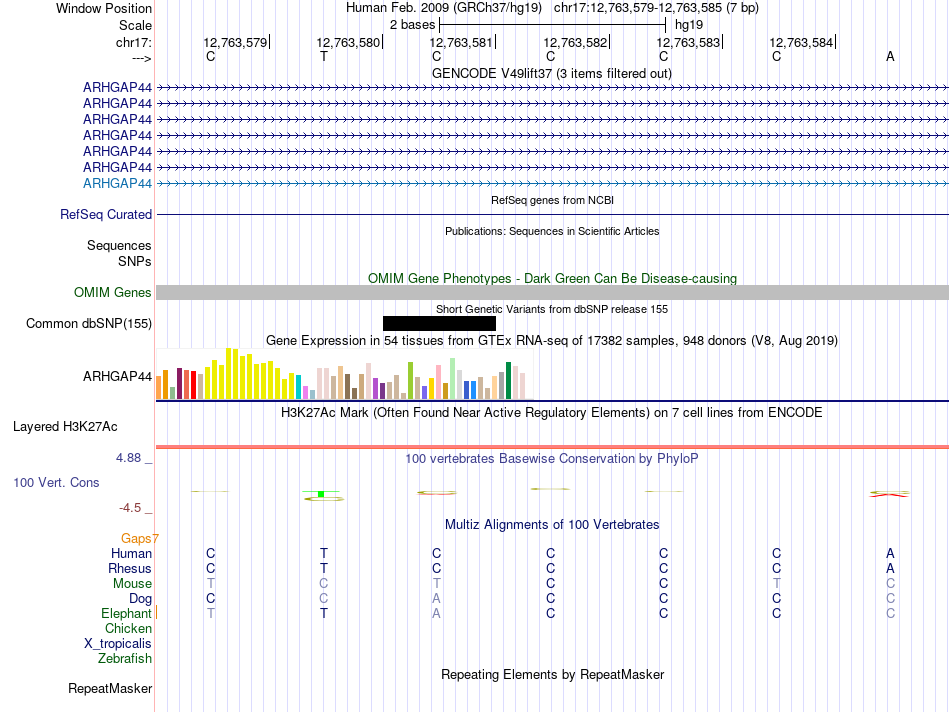Viewport: 950px width, 712px height.
Task: Click base A in the Dog row
Action: (436, 599)
